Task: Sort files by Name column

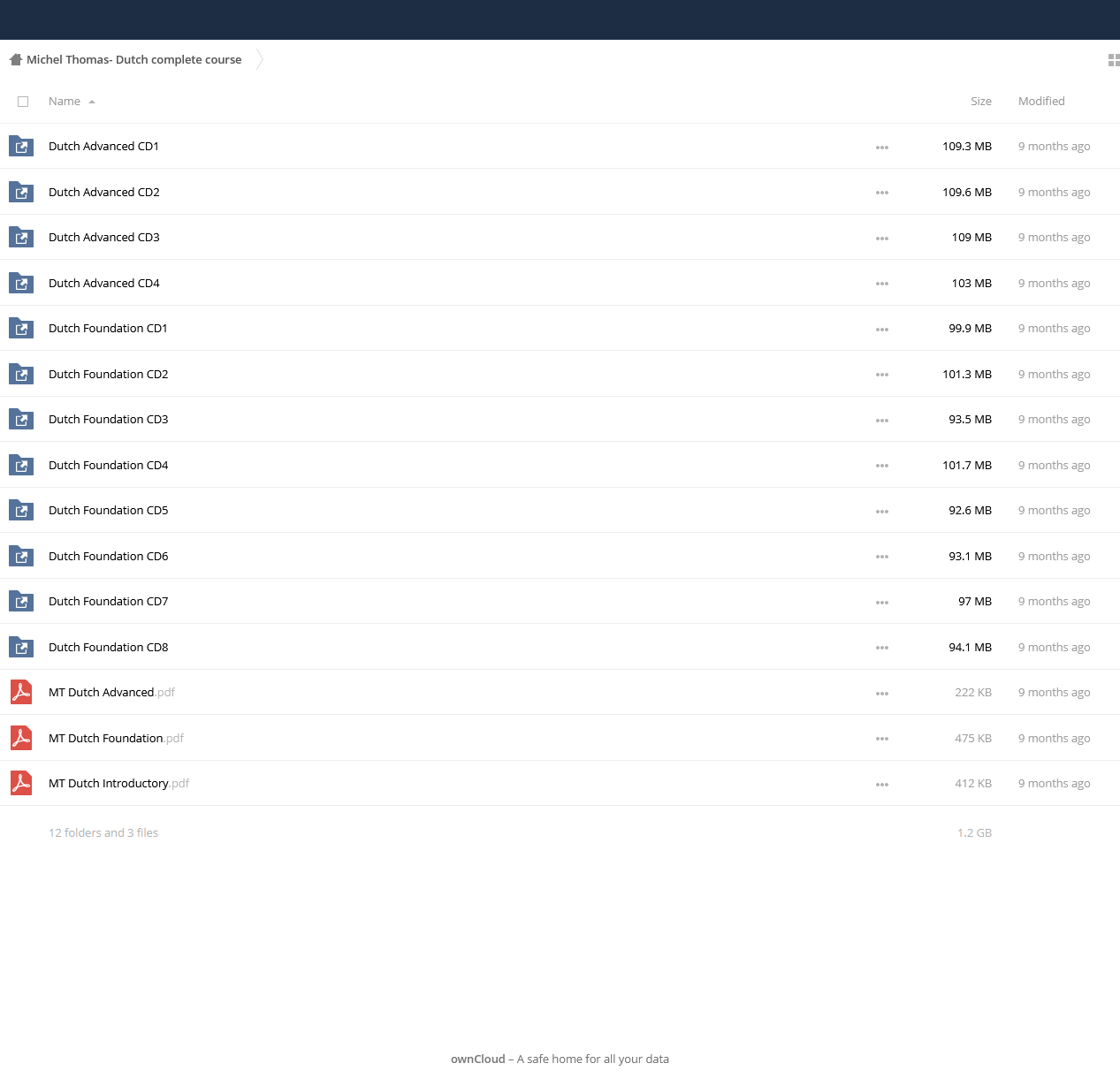Action: coord(71,102)
